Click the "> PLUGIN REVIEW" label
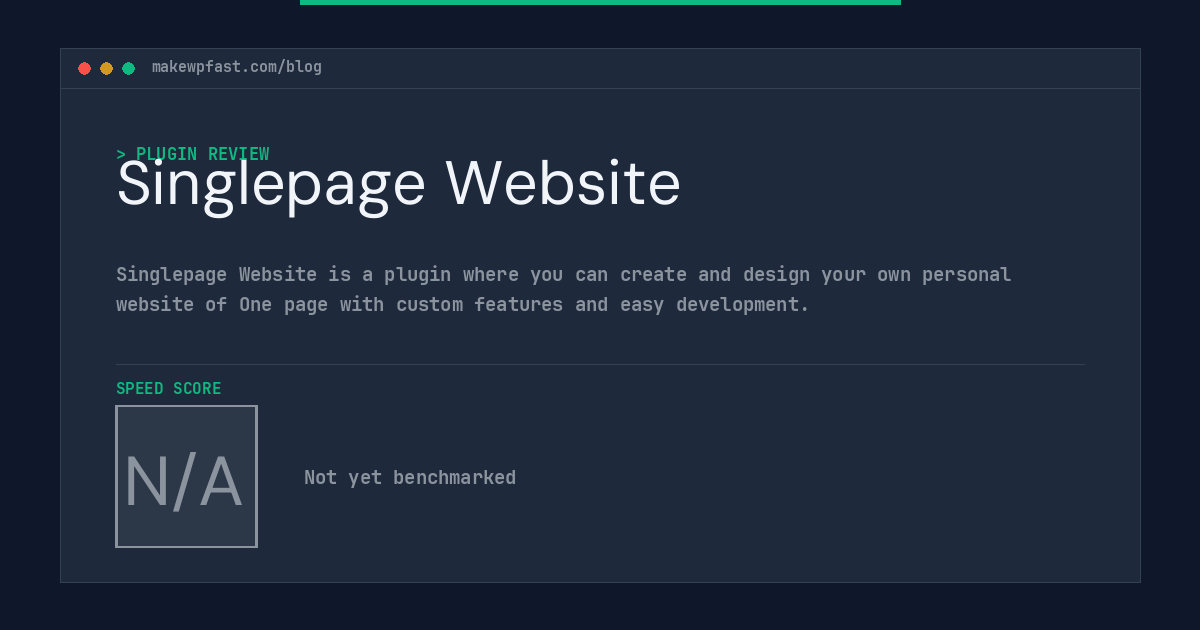 [x=193, y=154]
